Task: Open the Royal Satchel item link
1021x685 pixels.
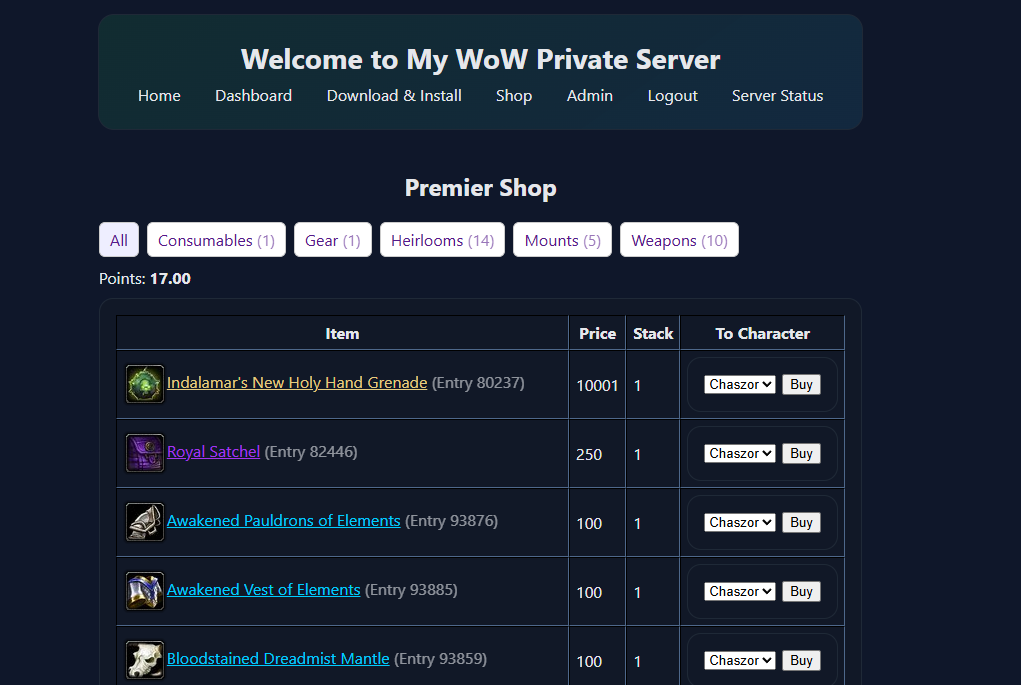Action: (214, 452)
